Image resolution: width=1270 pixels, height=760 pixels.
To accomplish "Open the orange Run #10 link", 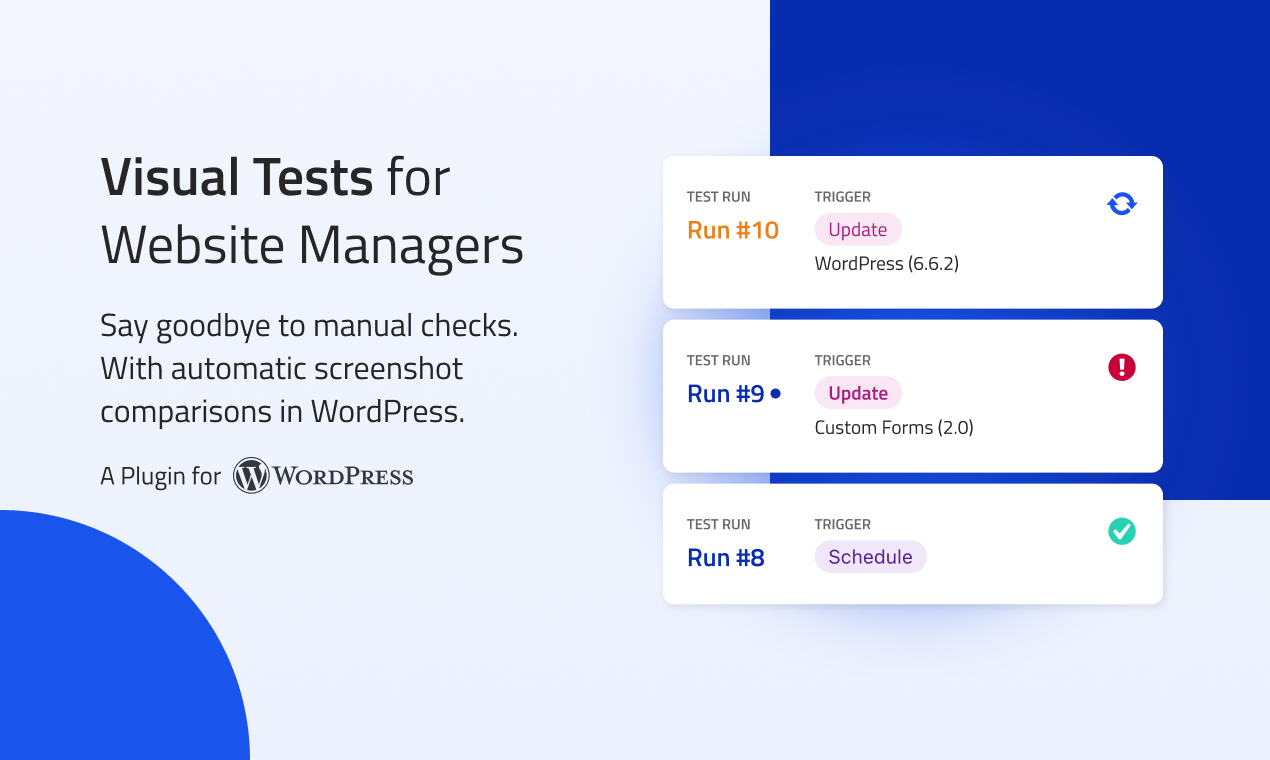I will pyautogui.click(x=733, y=230).
